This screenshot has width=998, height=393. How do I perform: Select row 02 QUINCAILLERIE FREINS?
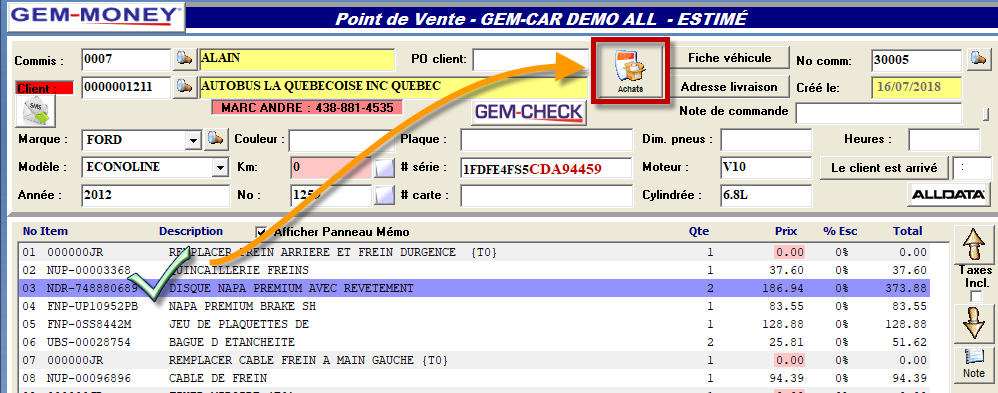coord(475,270)
